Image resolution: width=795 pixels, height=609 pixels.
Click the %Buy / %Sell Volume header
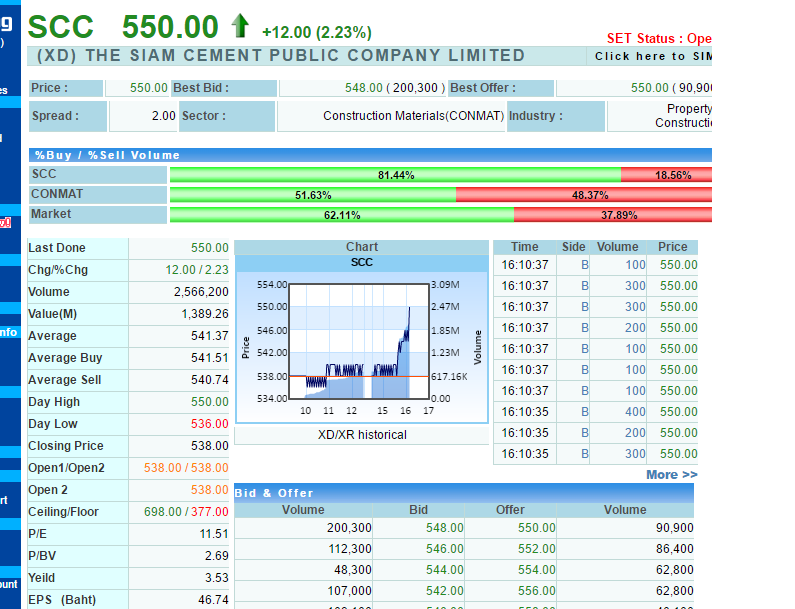coord(370,155)
